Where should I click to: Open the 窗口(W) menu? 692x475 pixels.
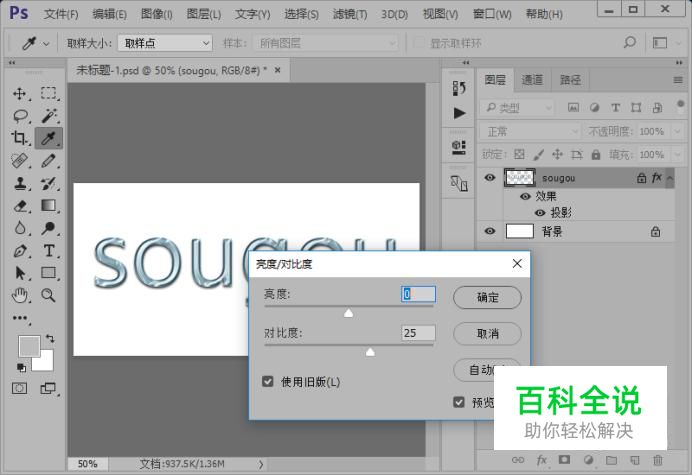[492, 14]
